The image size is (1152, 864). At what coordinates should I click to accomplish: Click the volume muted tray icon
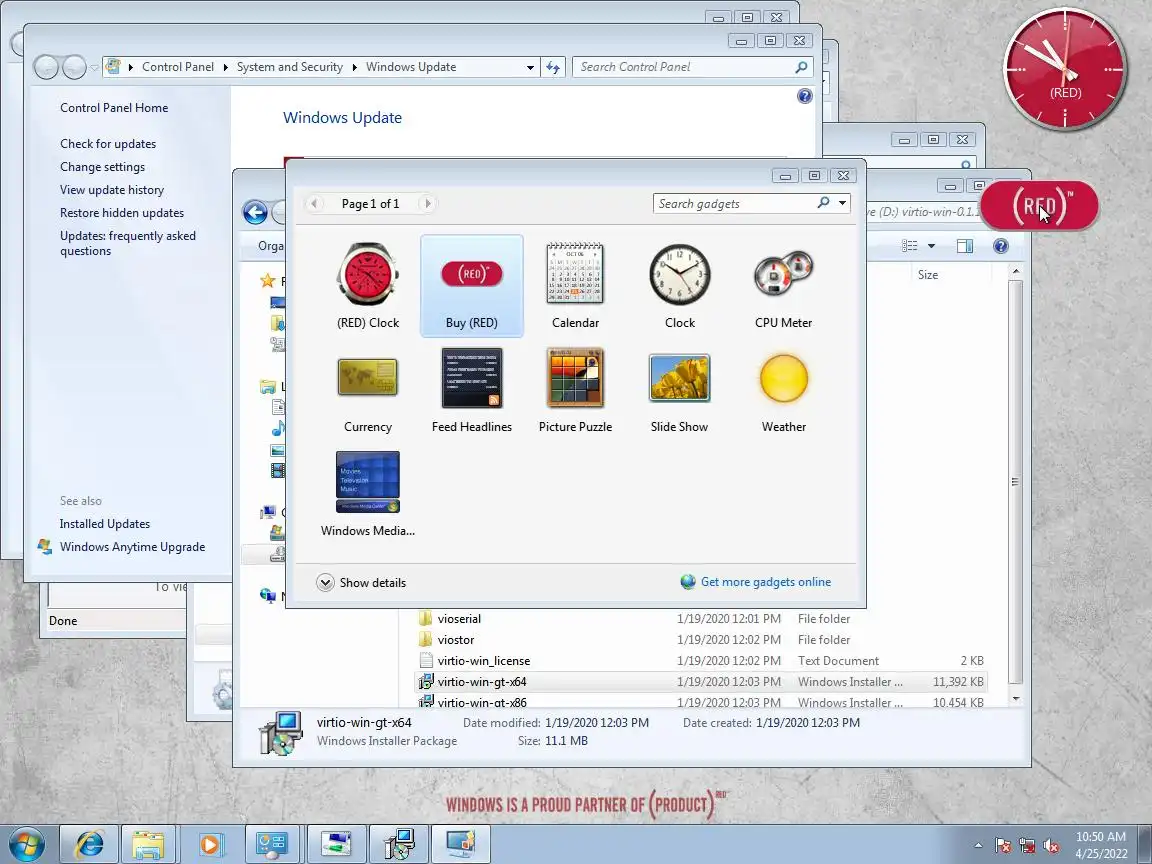click(x=1051, y=846)
